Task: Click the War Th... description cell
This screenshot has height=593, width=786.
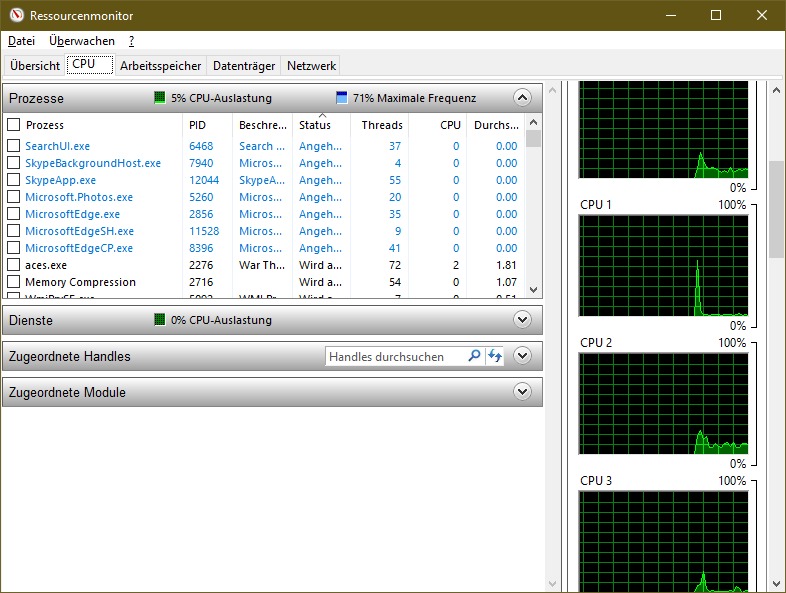Action: tap(263, 265)
